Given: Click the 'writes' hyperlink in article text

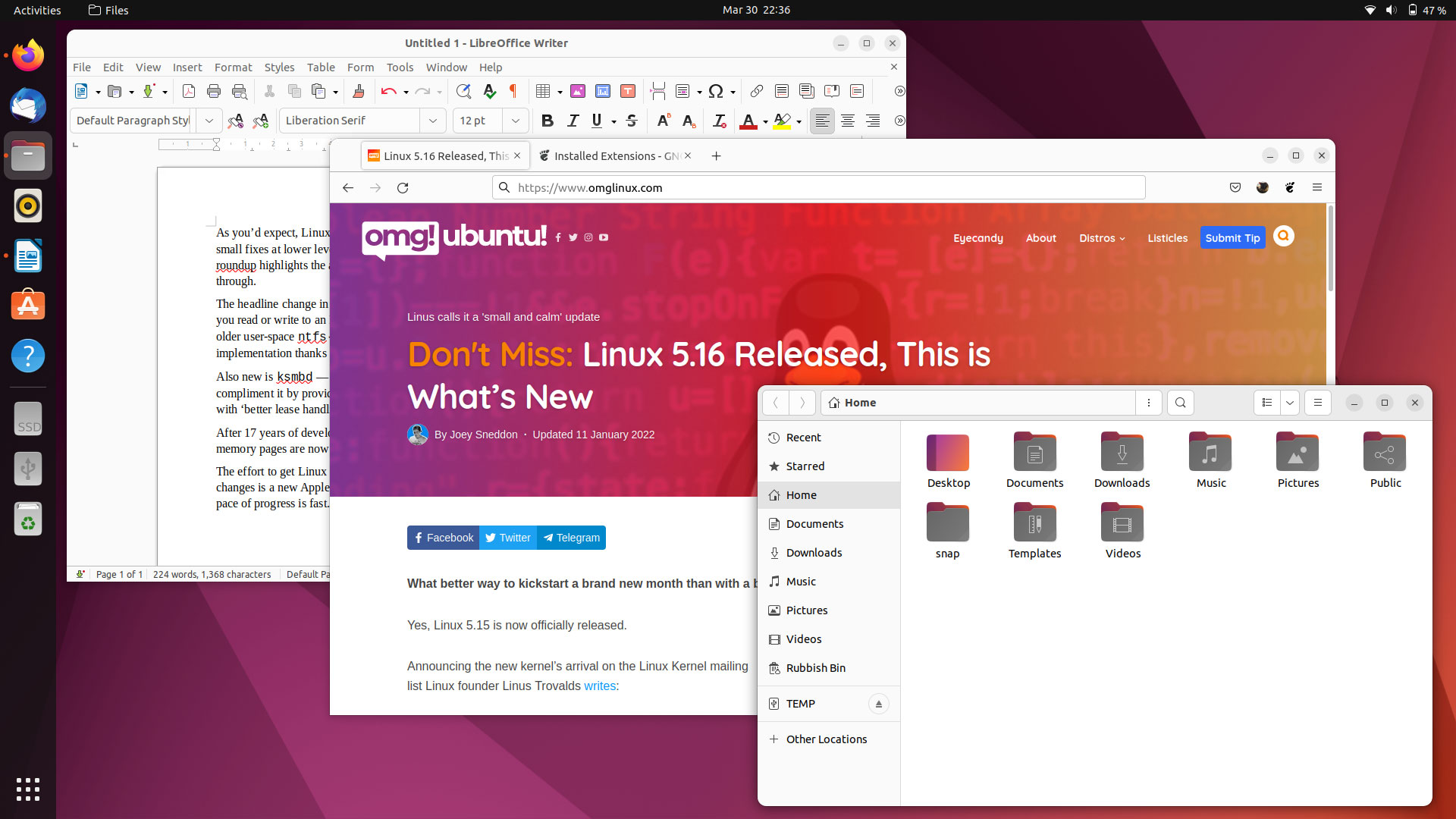Looking at the screenshot, I should pyautogui.click(x=600, y=685).
